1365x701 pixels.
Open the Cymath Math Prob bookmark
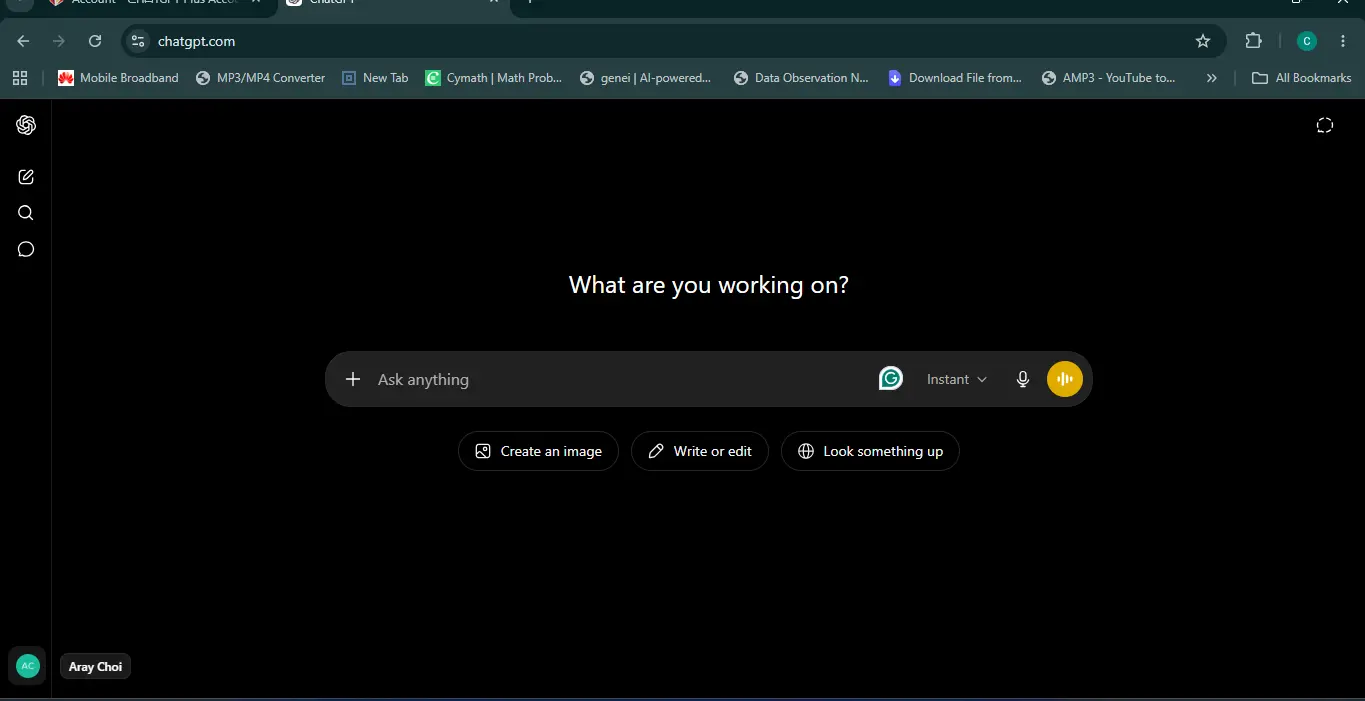point(493,77)
